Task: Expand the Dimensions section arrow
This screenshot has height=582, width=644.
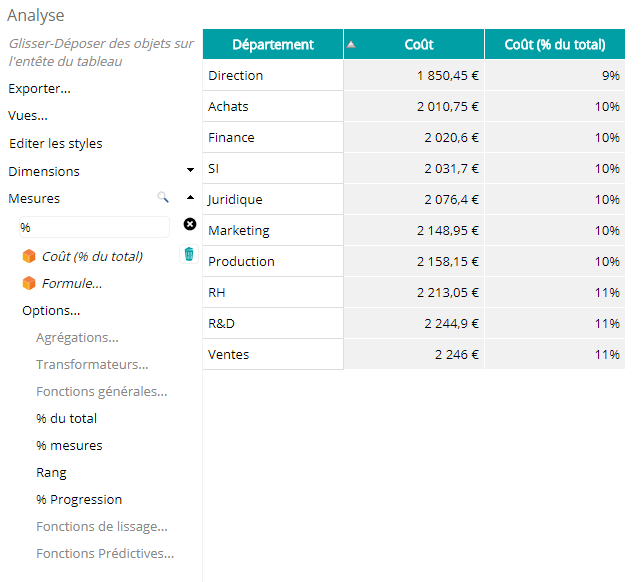Action: [x=190, y=170]
